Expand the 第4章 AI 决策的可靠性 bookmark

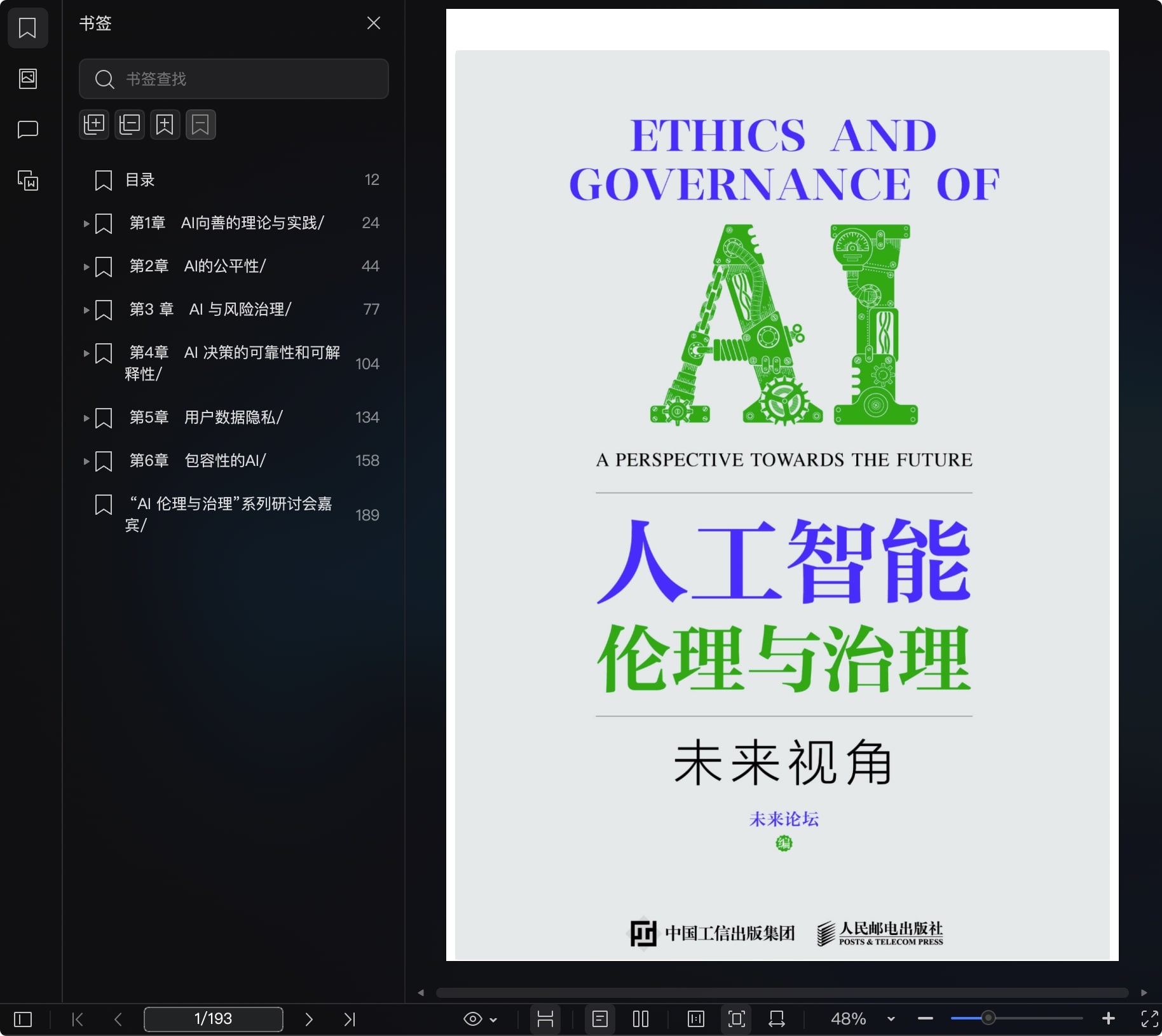[x=86, y=353]
